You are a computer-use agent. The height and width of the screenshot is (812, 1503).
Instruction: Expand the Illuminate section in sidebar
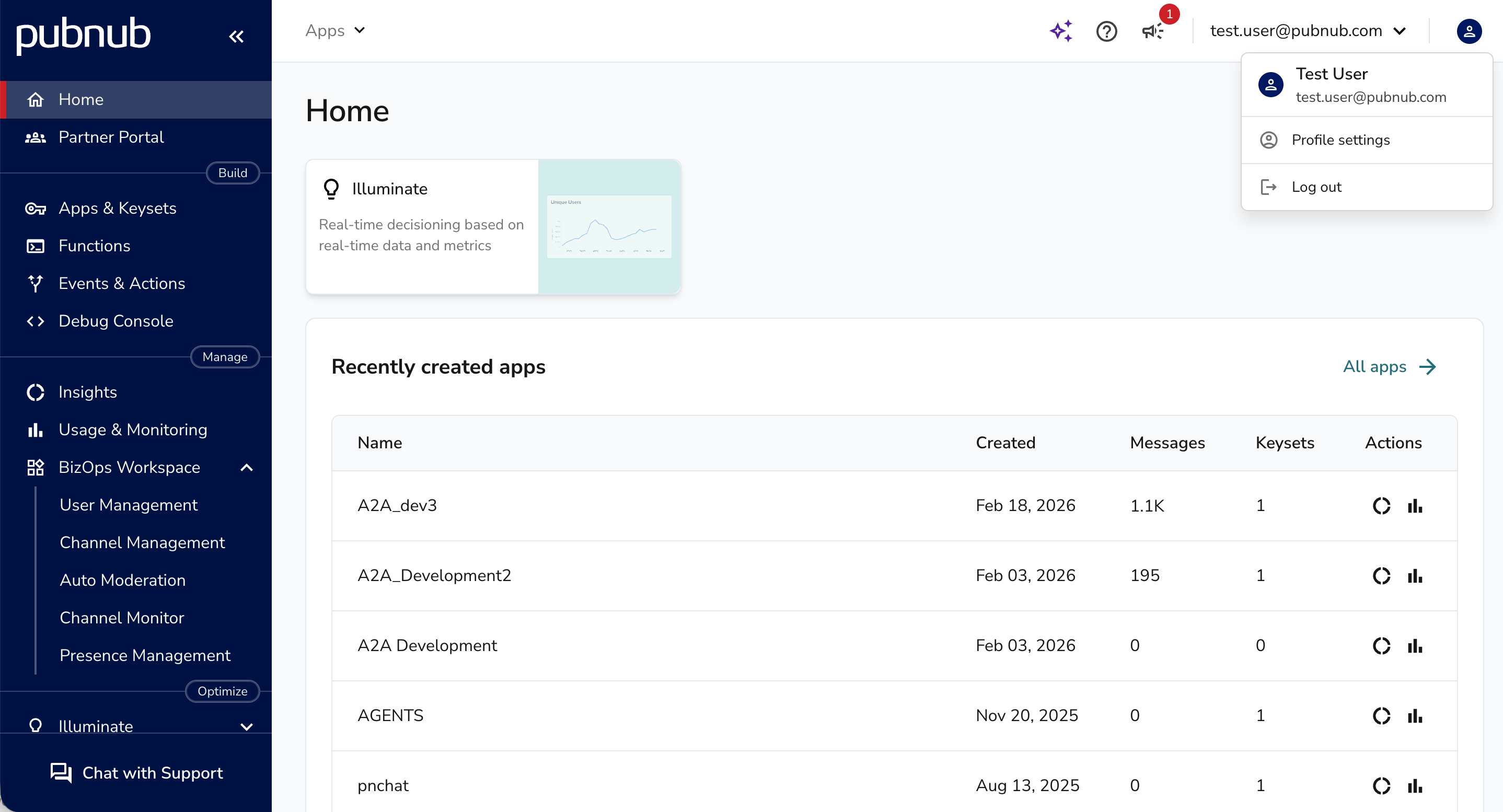(247, 726)
